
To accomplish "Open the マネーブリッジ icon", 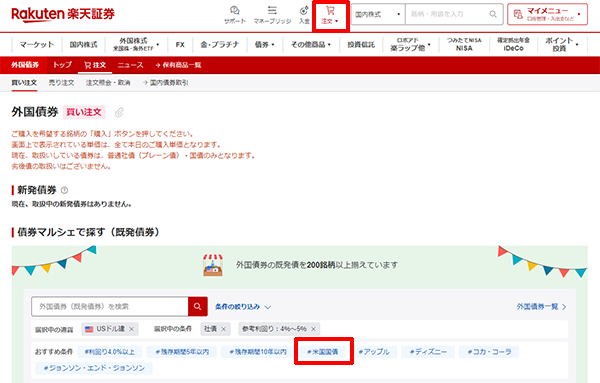I will click(272, 15).
